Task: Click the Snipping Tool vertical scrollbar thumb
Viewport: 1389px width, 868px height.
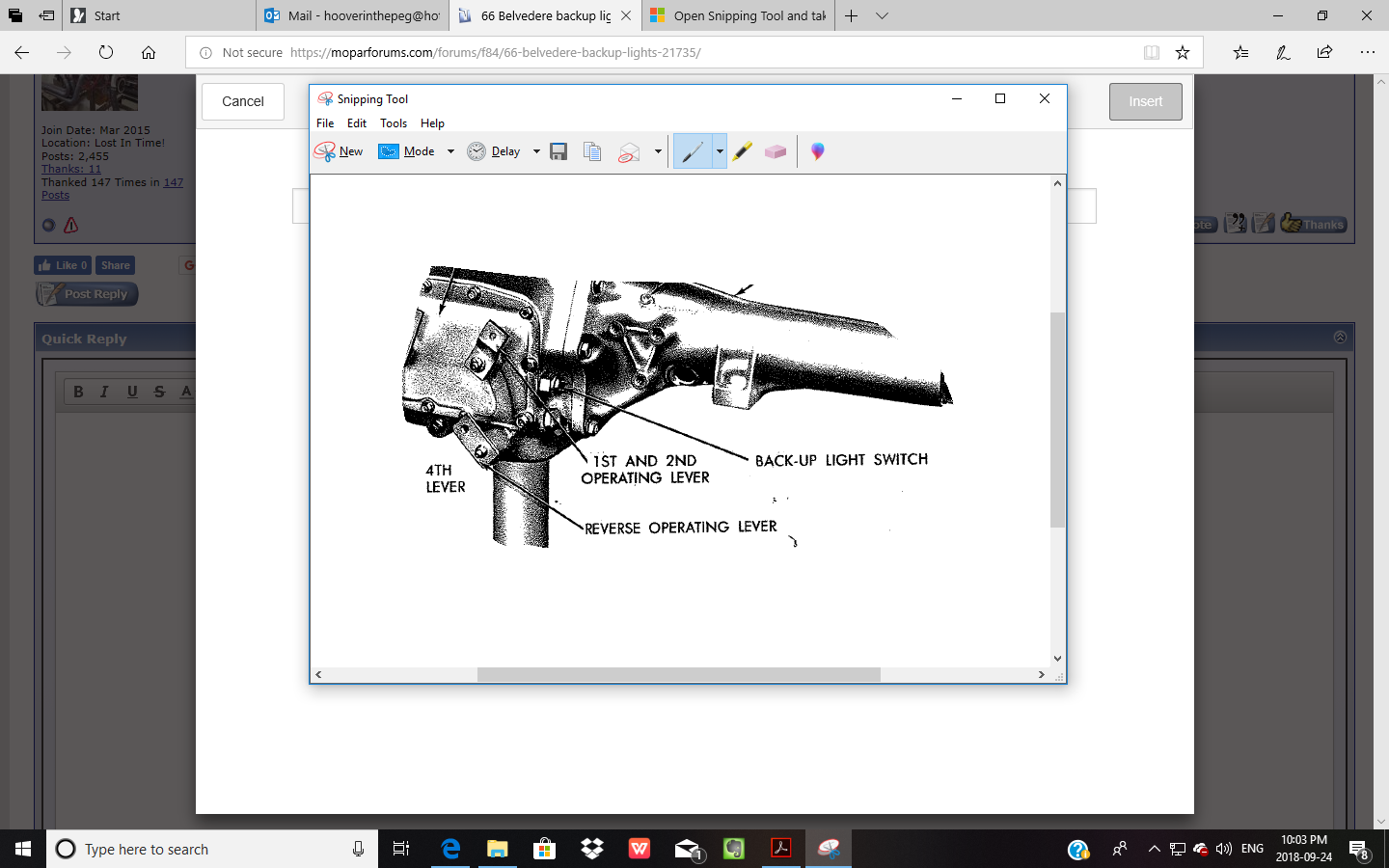Action: click(x=1057, y=420)
